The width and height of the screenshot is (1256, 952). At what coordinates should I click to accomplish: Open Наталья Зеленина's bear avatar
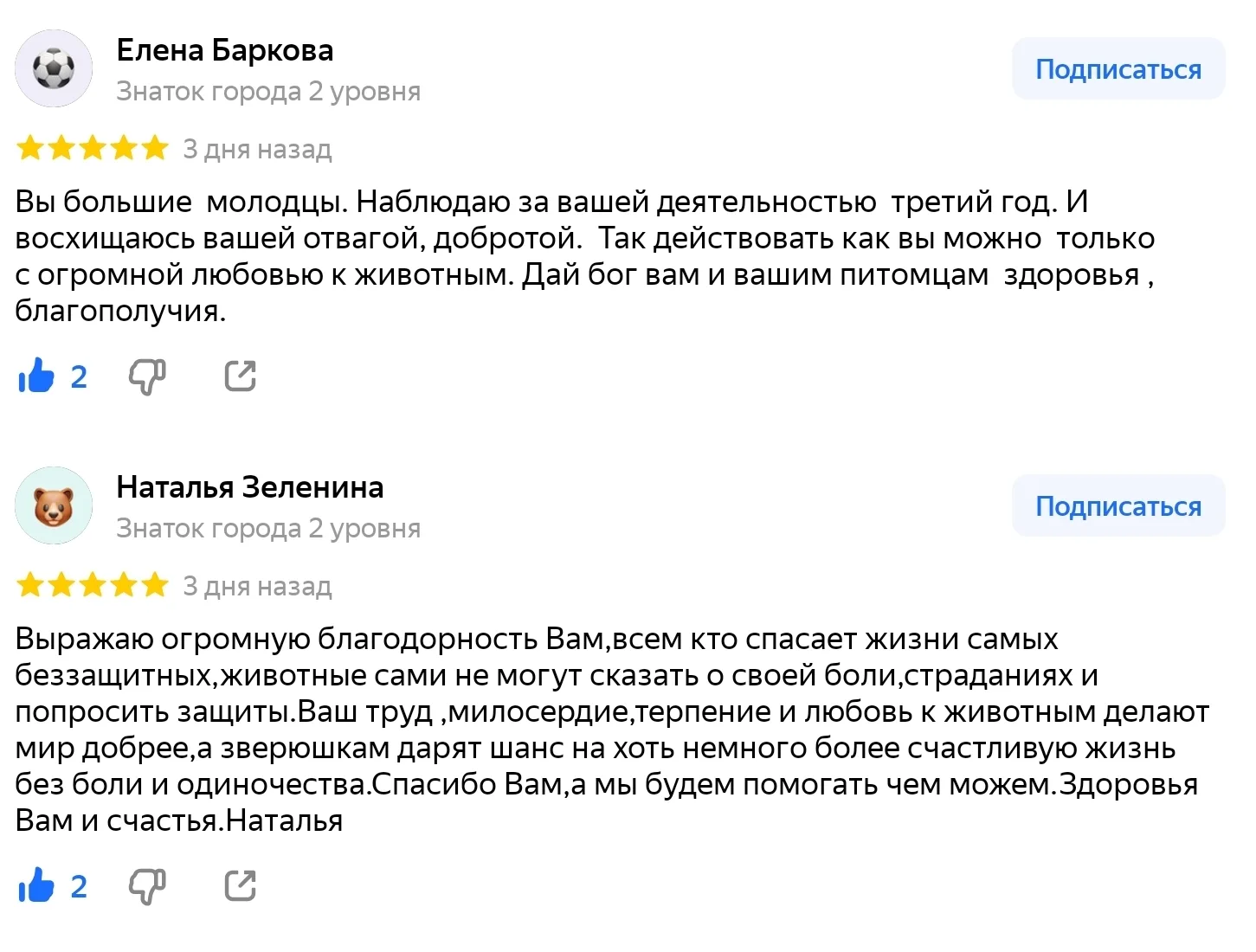tap(54, 505)
